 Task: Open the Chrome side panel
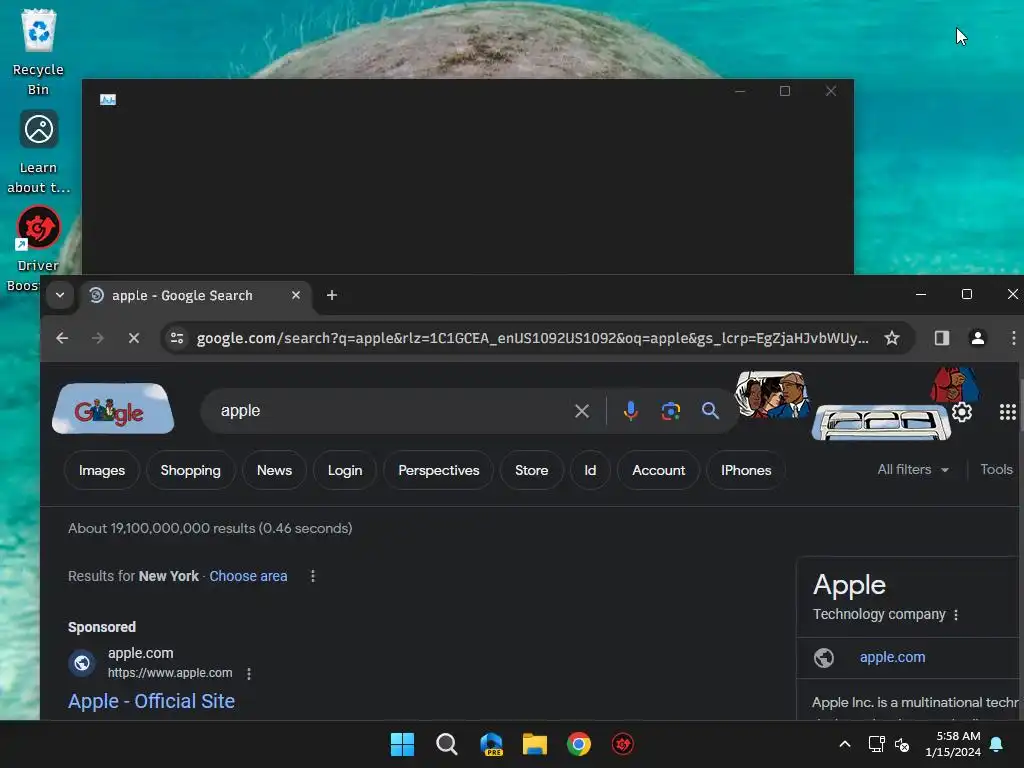point(942,338)
